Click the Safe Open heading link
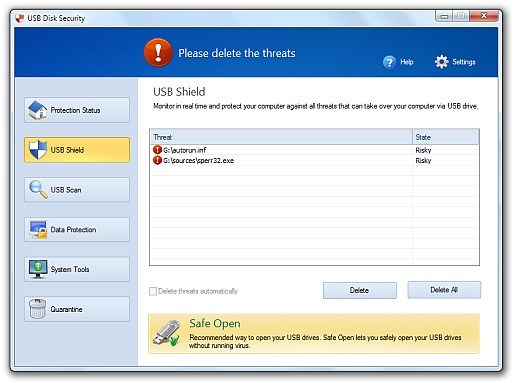The height and width of the screenshot is (383, 515). pos(215,323)
